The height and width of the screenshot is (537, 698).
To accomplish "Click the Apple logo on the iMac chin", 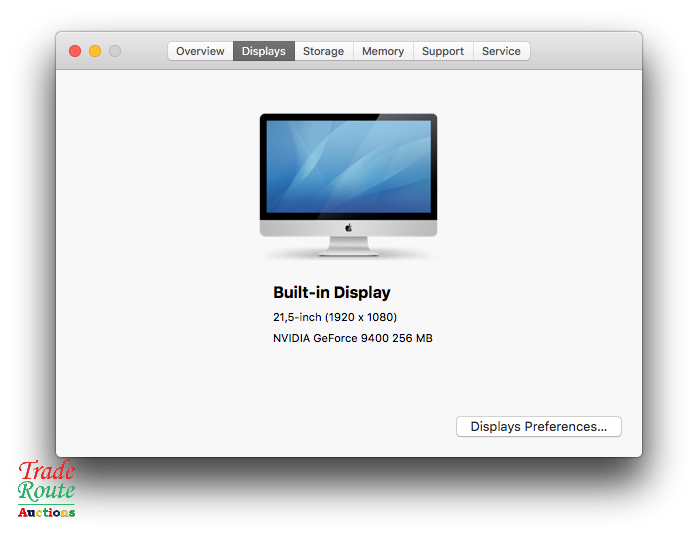I will (349, 228).
